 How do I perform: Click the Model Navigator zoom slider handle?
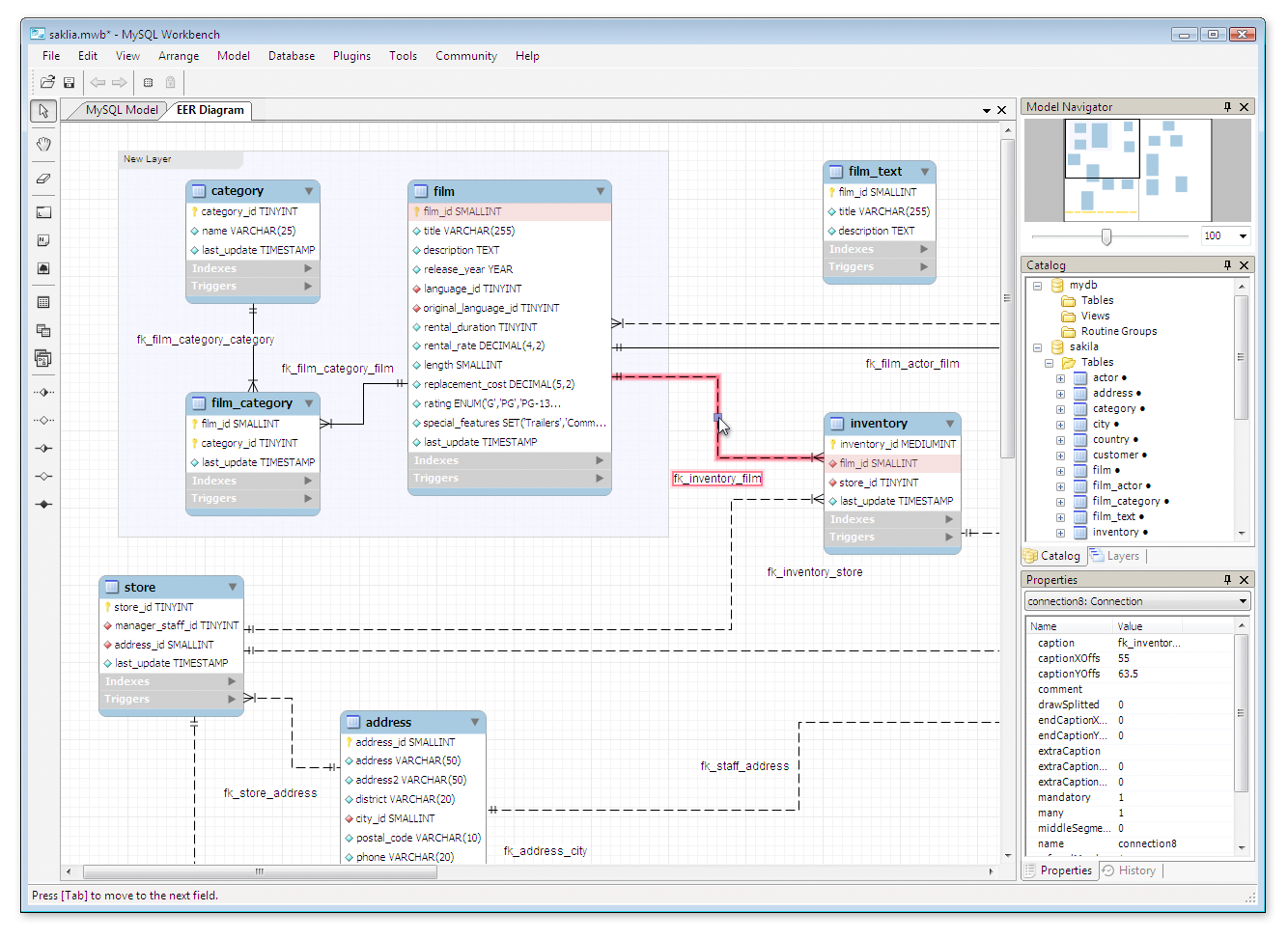click(1106, 236)
